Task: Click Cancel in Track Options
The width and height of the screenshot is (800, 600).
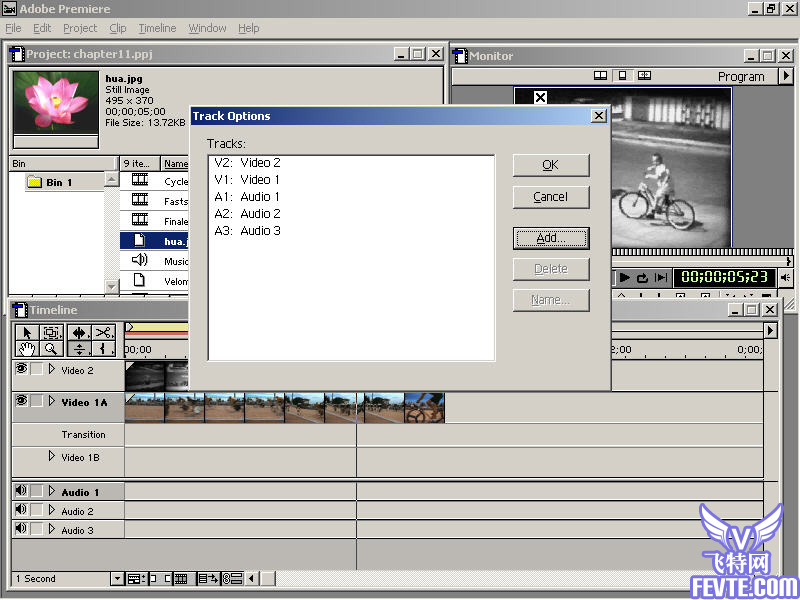Action: (x=551, y=197)
